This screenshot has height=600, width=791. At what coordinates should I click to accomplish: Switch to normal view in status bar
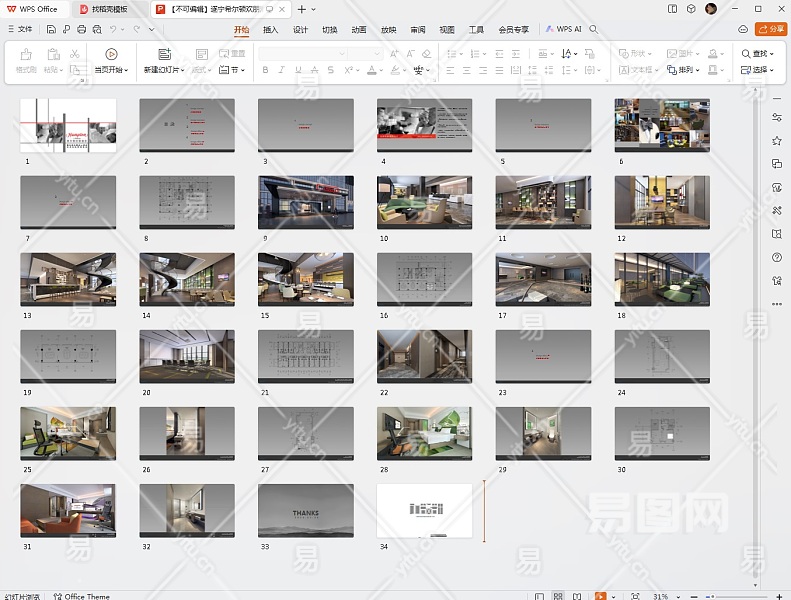[539, 596]
